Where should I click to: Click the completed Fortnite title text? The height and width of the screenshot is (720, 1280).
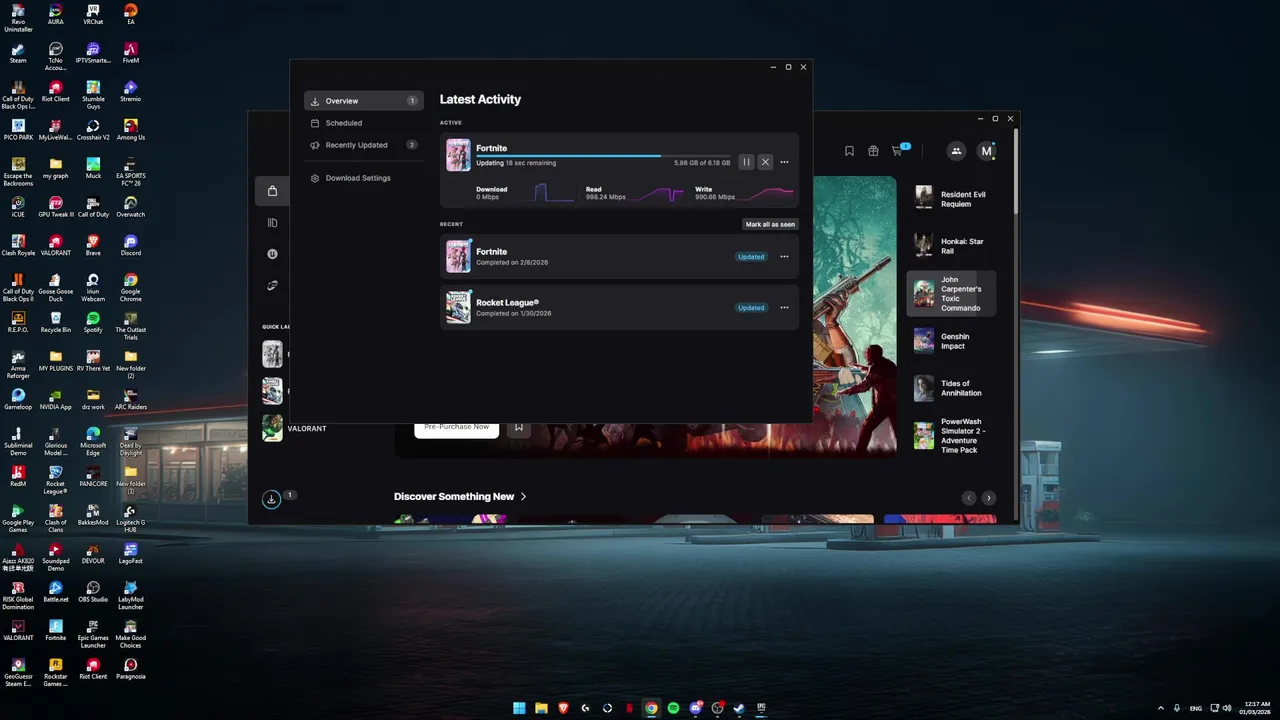pyautogui.click(x=491, y=252)
